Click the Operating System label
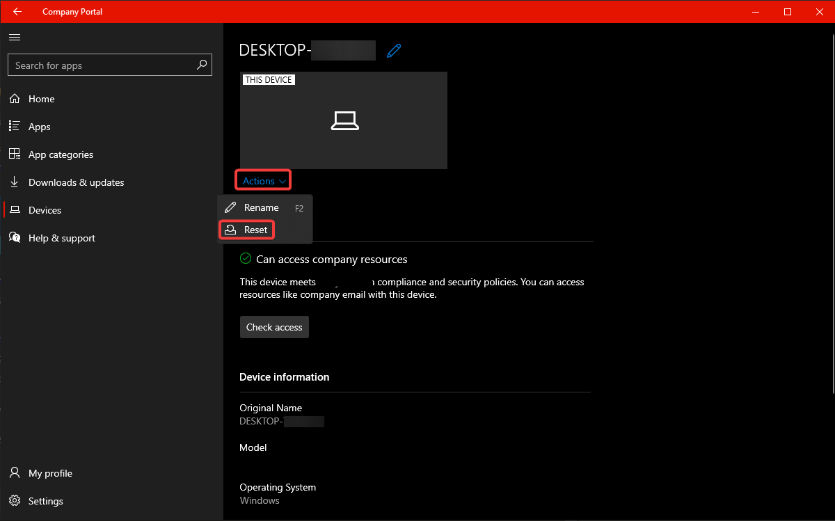Image resolution: width=835 pixels, height=521 pixels. [277, 487]
